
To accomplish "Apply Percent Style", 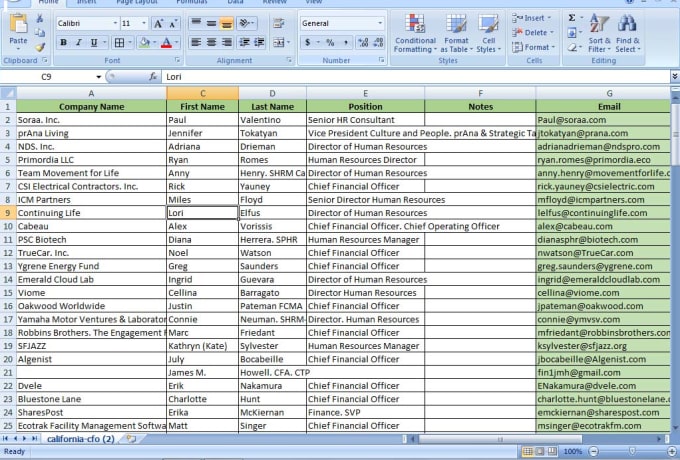I will point(330,42).
